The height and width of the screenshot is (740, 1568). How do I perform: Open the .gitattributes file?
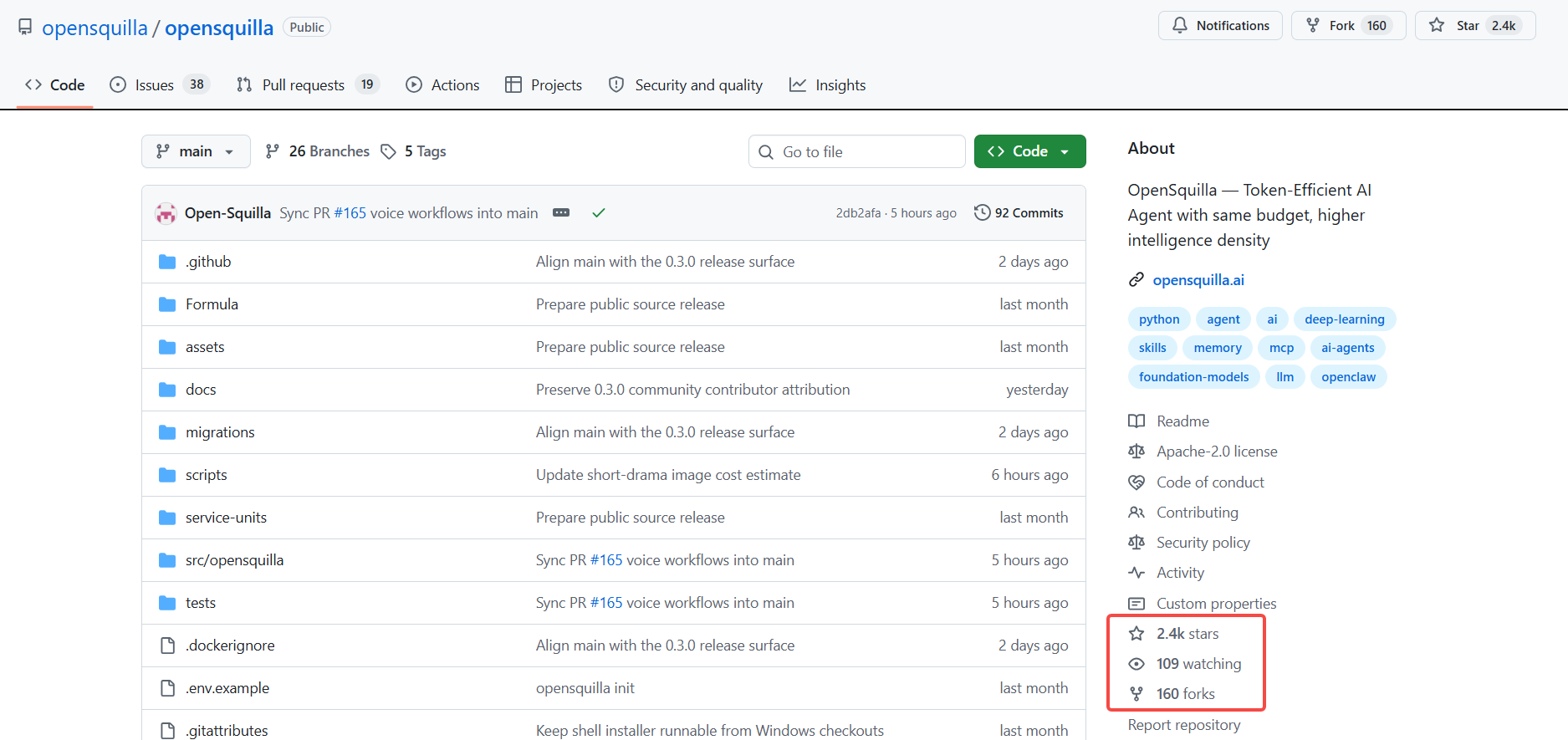coord(227,731)
